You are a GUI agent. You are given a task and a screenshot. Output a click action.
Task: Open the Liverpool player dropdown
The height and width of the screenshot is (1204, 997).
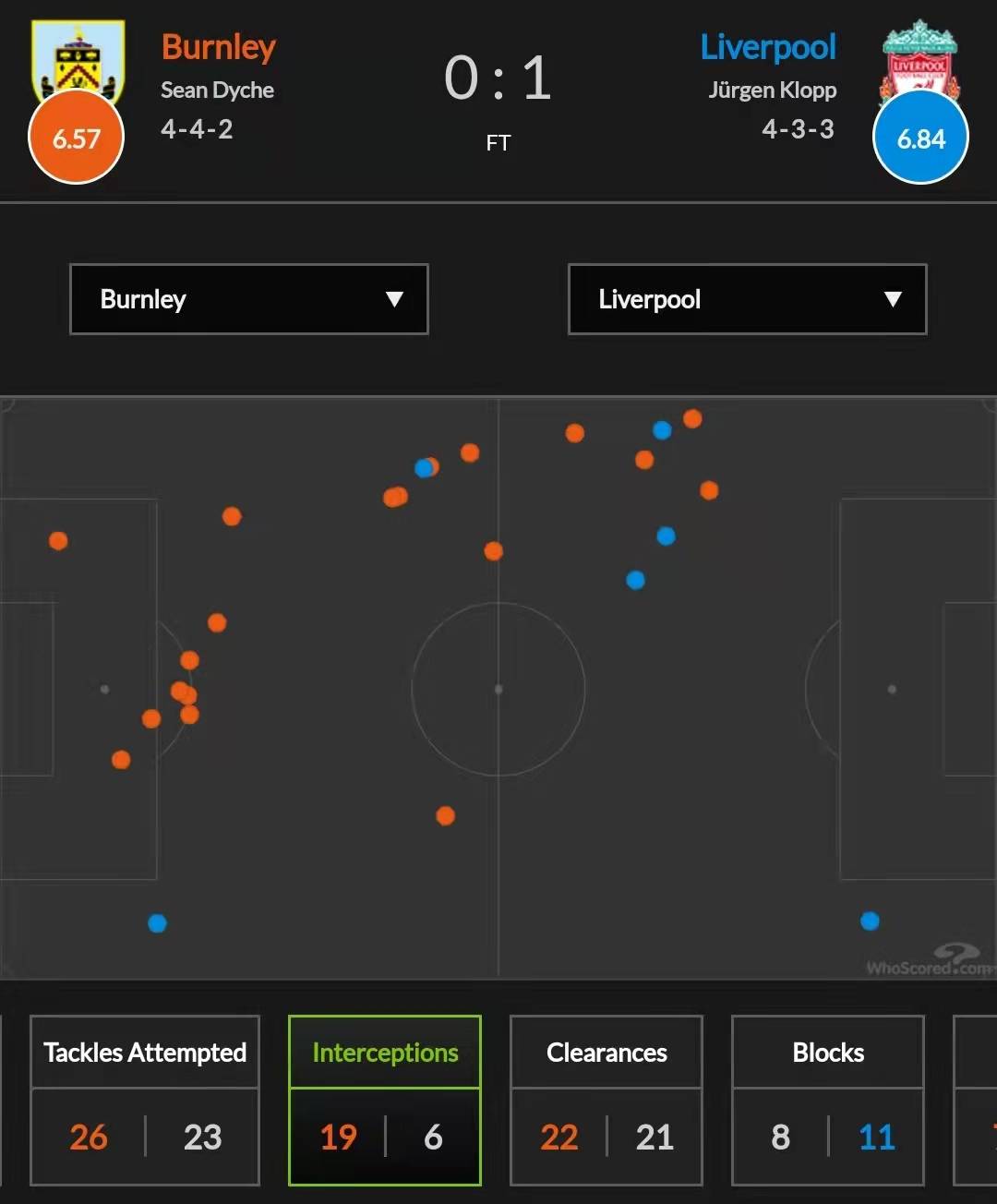click(x=747, y=299)
